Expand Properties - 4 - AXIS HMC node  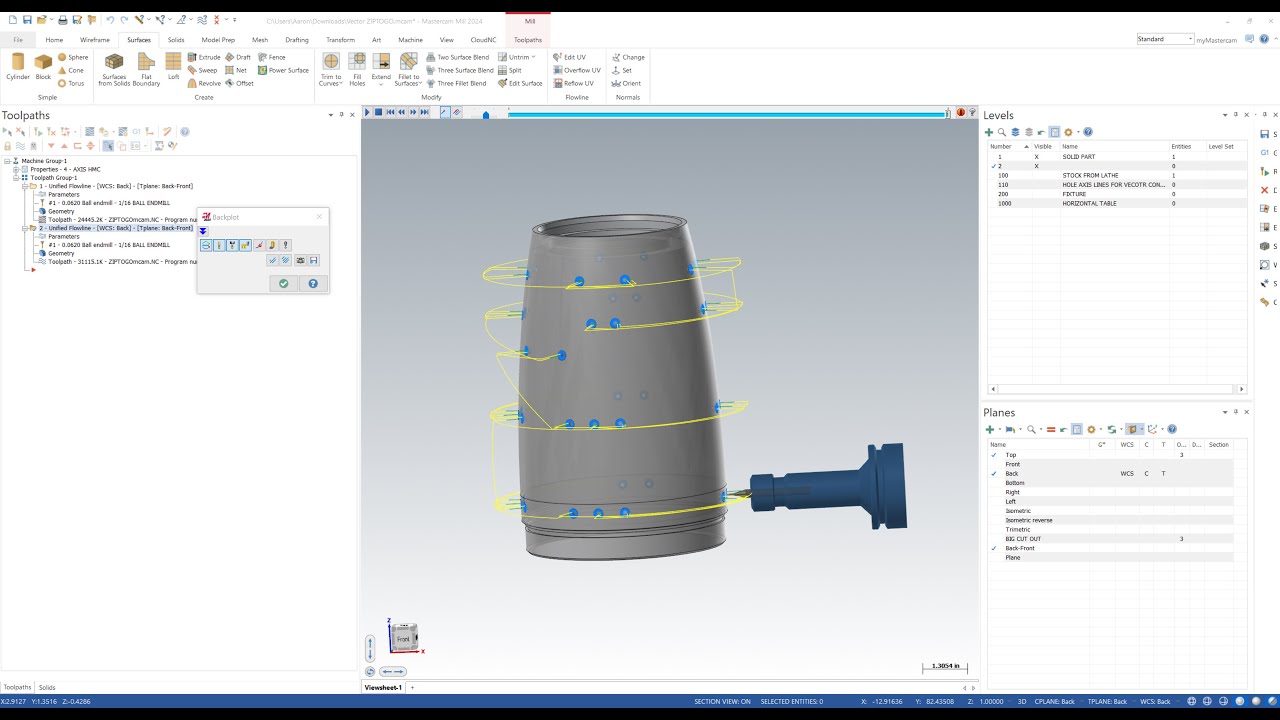click(16, 169)
